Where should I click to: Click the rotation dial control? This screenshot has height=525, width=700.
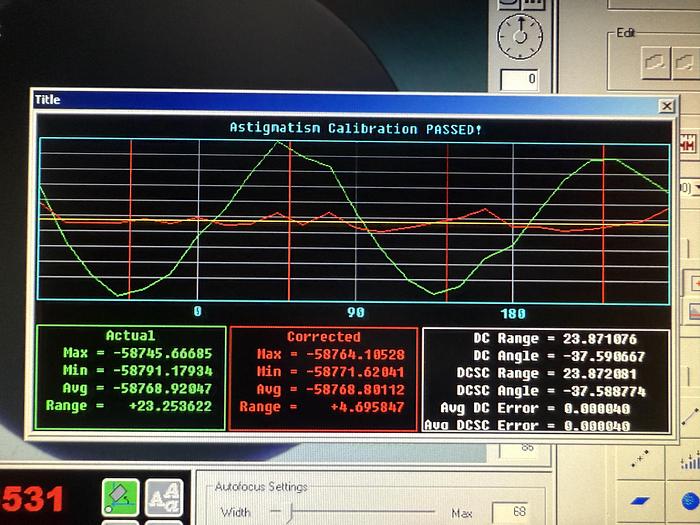[x=520, y=37]
